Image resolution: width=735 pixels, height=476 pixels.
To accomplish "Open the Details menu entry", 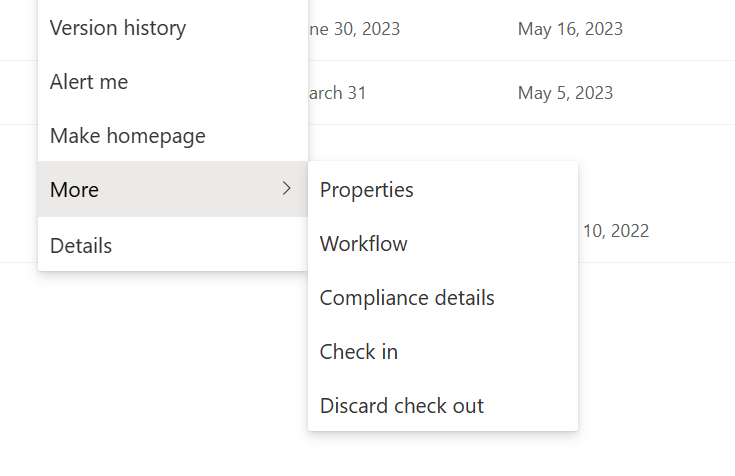I will tap(81, 245).
